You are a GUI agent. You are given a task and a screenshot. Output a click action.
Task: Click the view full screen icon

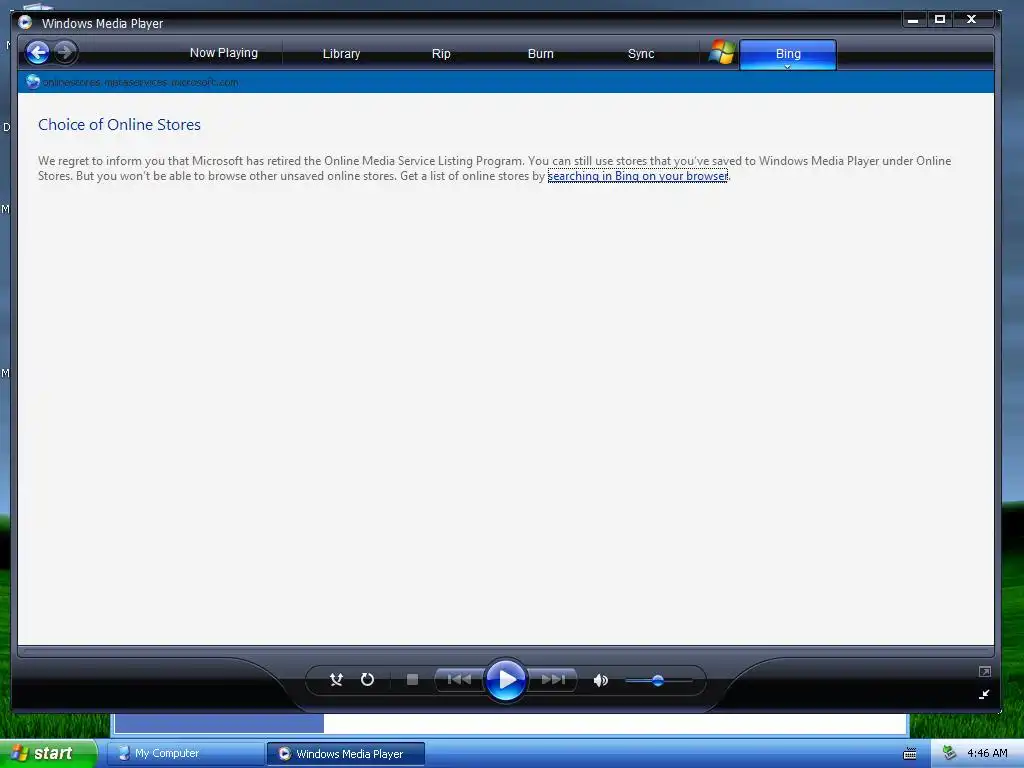tap(985, 671)
